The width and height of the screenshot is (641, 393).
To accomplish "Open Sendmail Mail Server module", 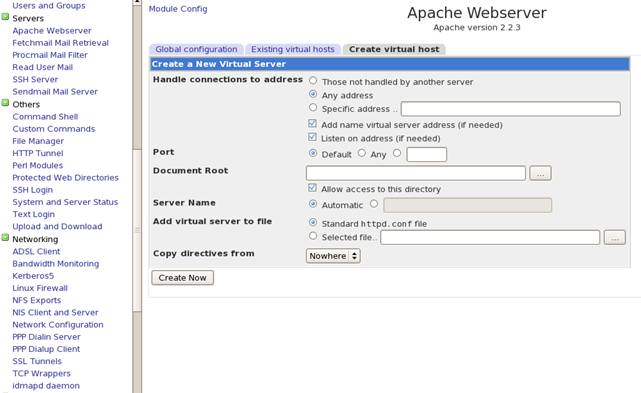I will (x=55, y=92).
